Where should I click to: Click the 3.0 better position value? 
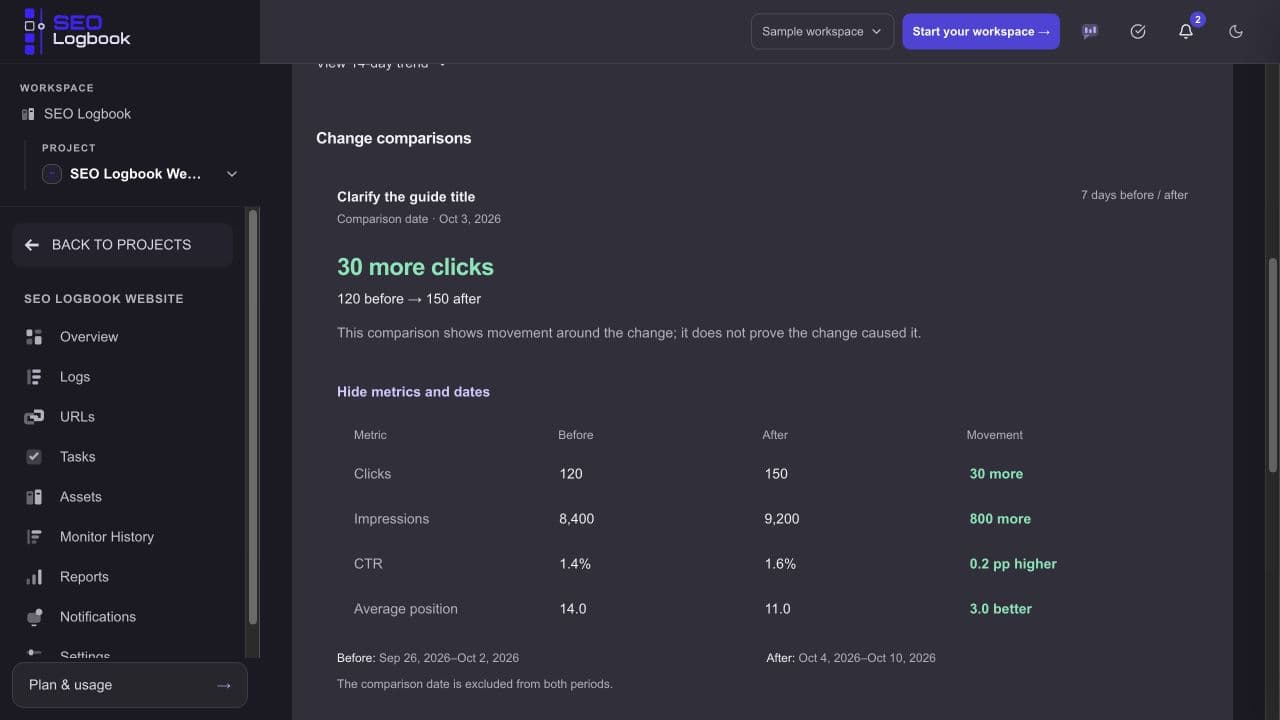coord(1000,609)
